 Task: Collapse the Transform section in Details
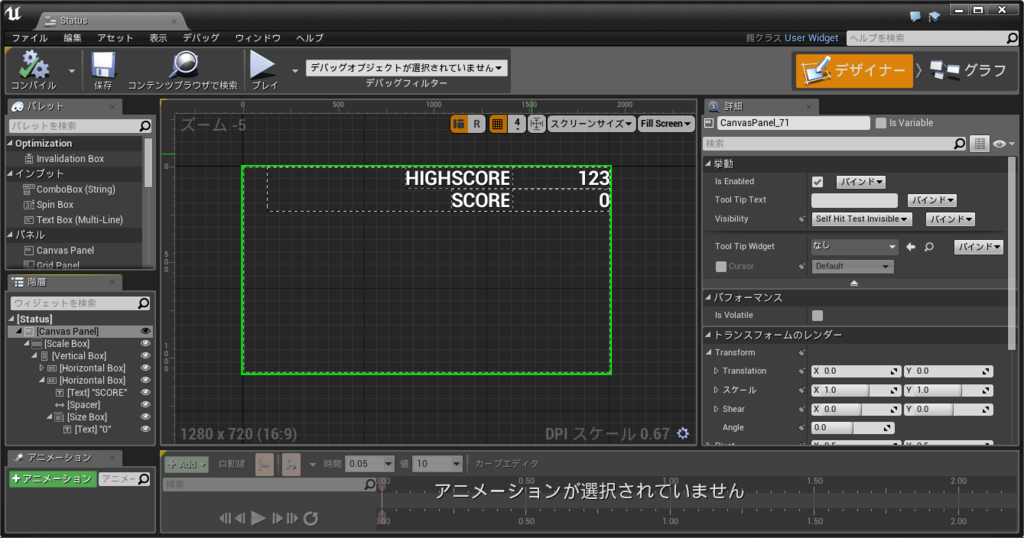coord(709,353)
